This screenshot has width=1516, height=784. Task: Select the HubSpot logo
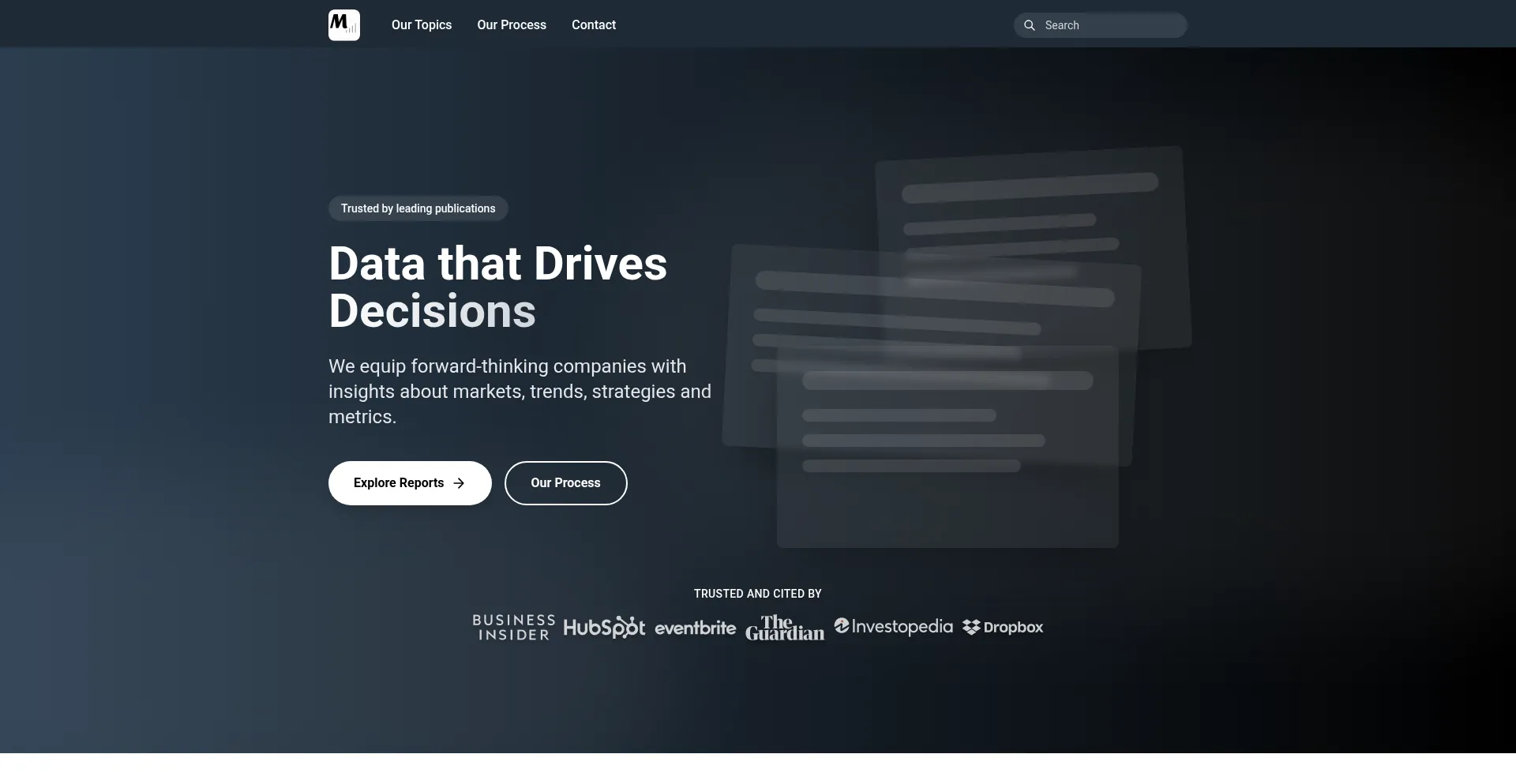pos(604,628)
